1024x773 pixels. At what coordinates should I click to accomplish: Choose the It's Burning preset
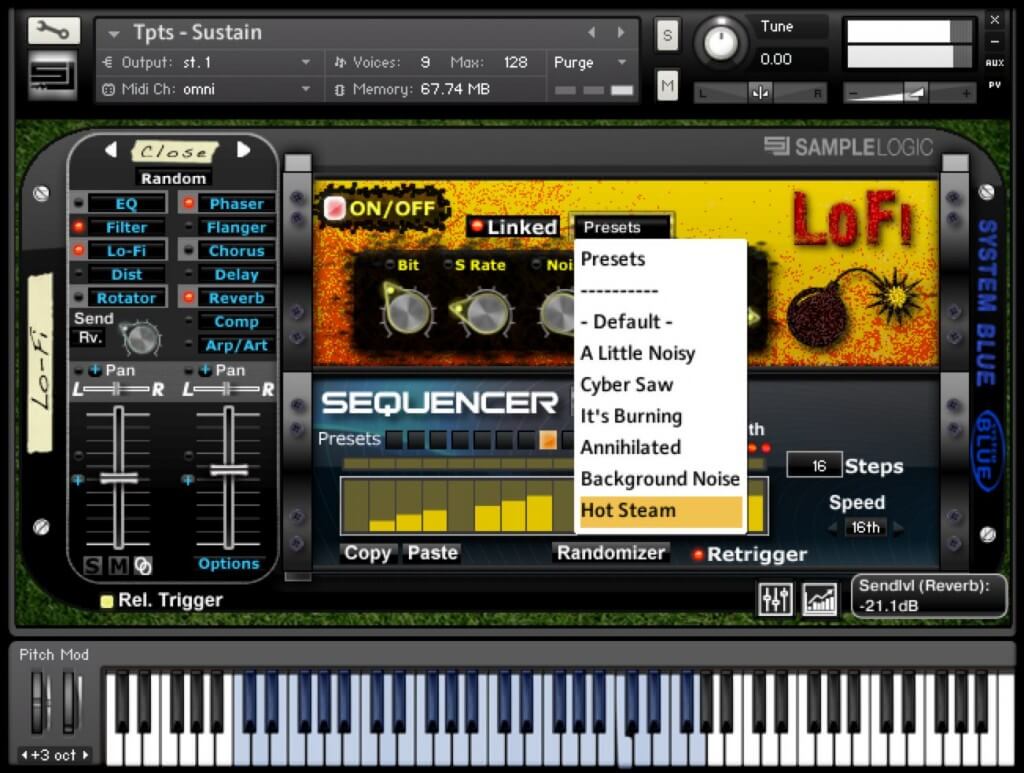660,416
